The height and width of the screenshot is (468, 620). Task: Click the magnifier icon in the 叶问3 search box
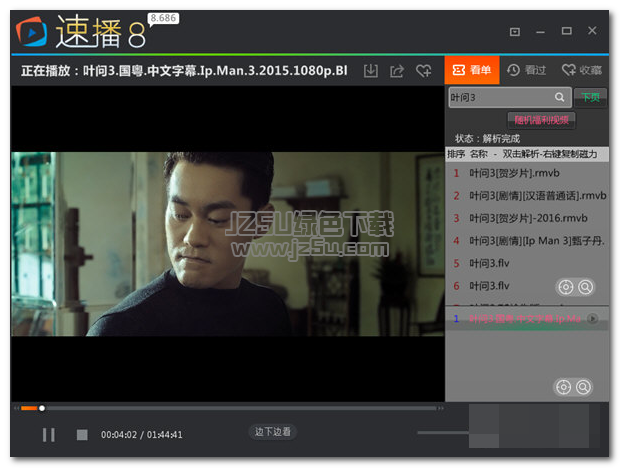click(559, 97)
